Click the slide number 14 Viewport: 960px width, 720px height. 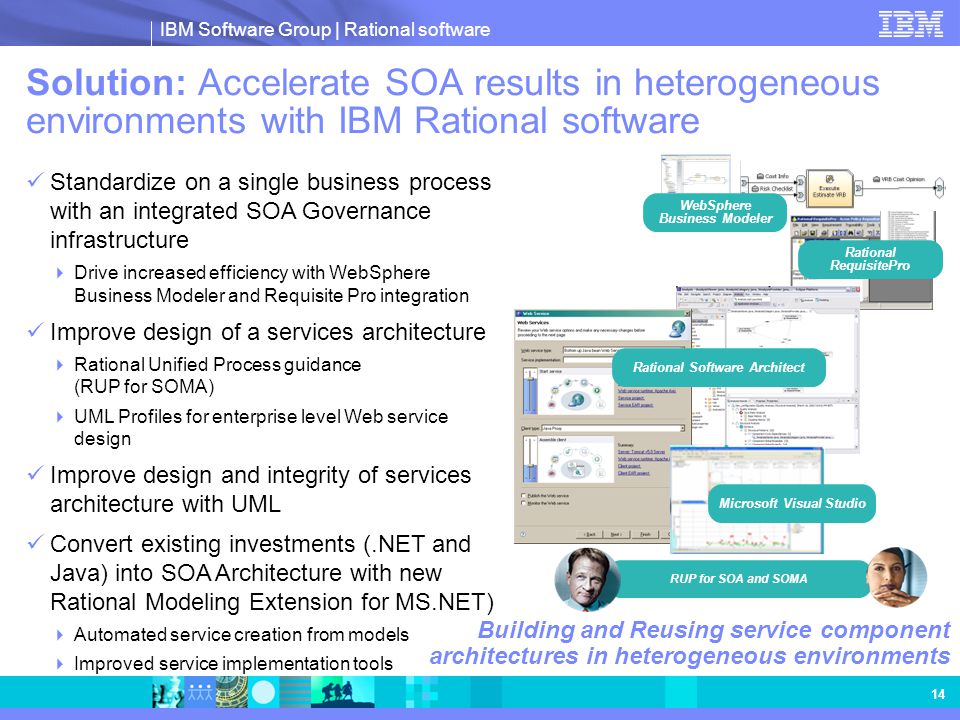(x=937, y=694)
